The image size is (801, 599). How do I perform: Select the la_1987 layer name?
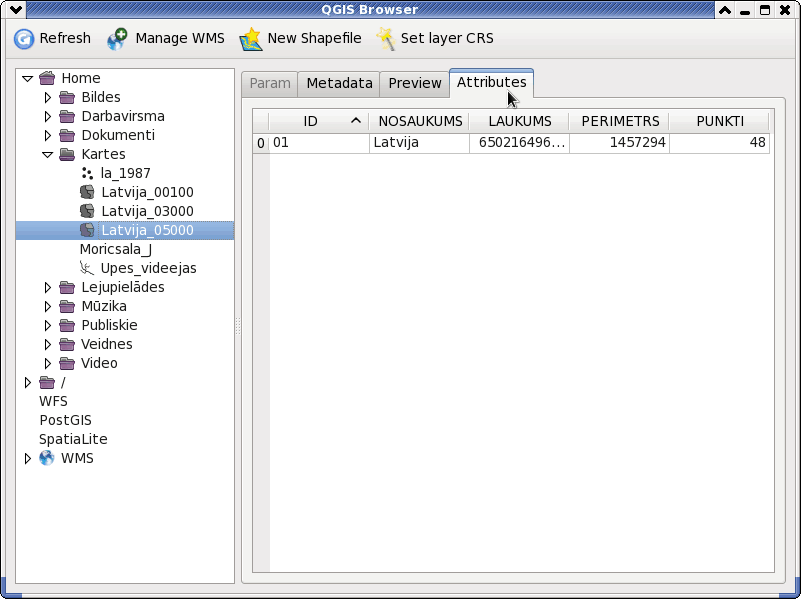point(125,173)
